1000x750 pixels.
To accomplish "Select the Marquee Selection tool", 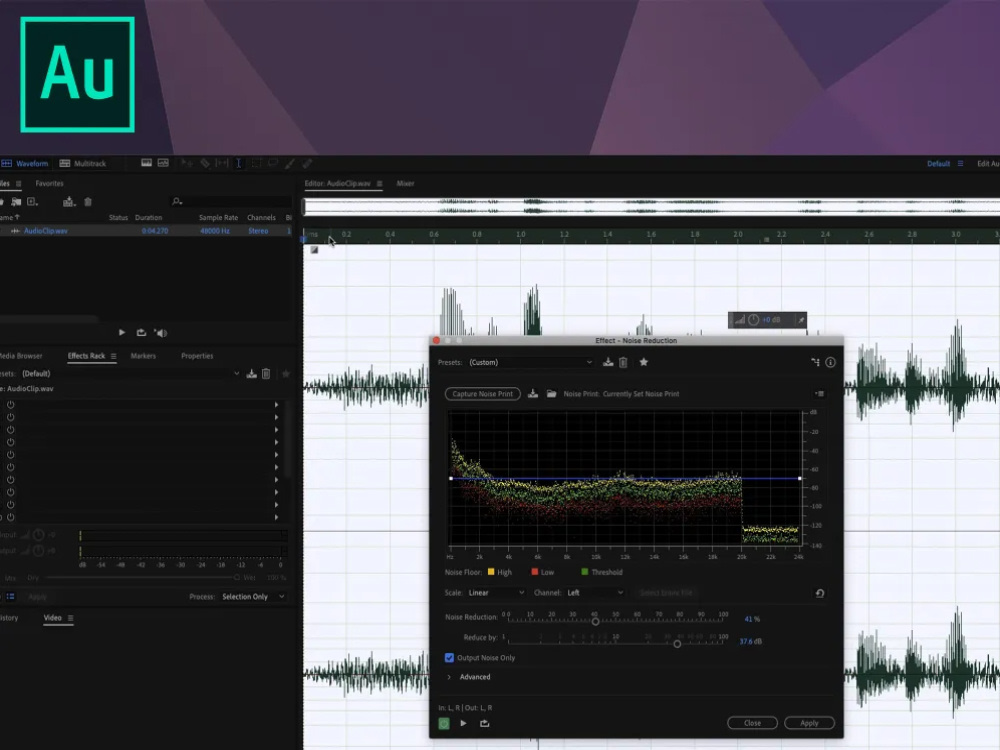I will click(256, 163).
